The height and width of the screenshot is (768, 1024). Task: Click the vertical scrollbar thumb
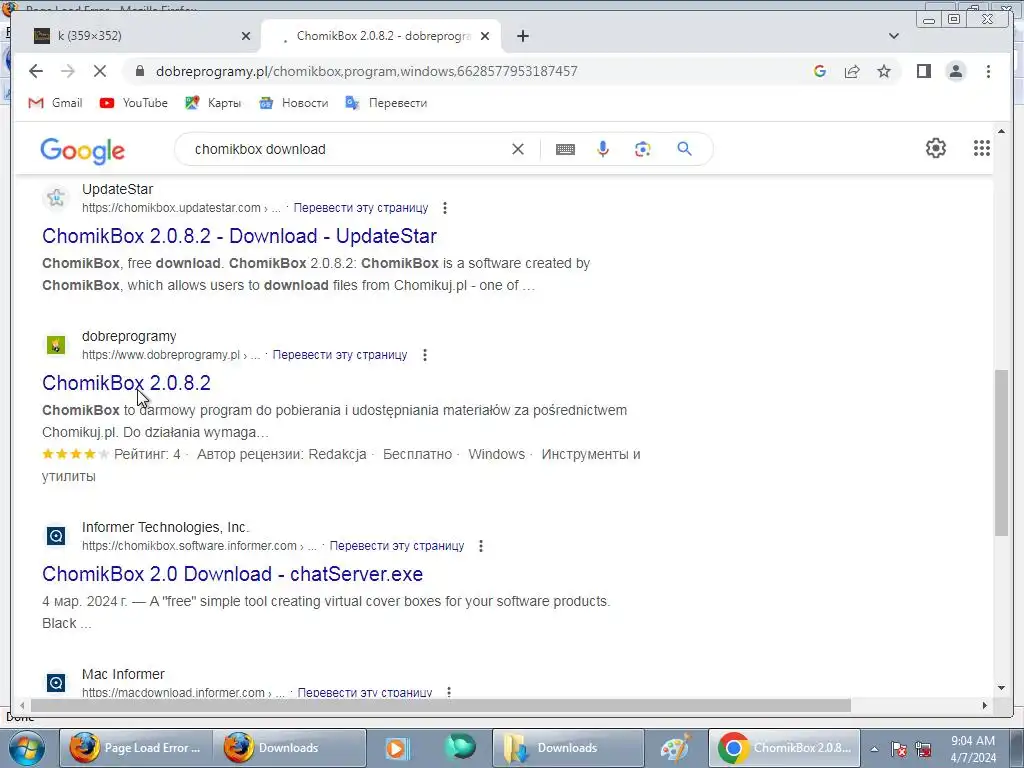(1001, 452)
